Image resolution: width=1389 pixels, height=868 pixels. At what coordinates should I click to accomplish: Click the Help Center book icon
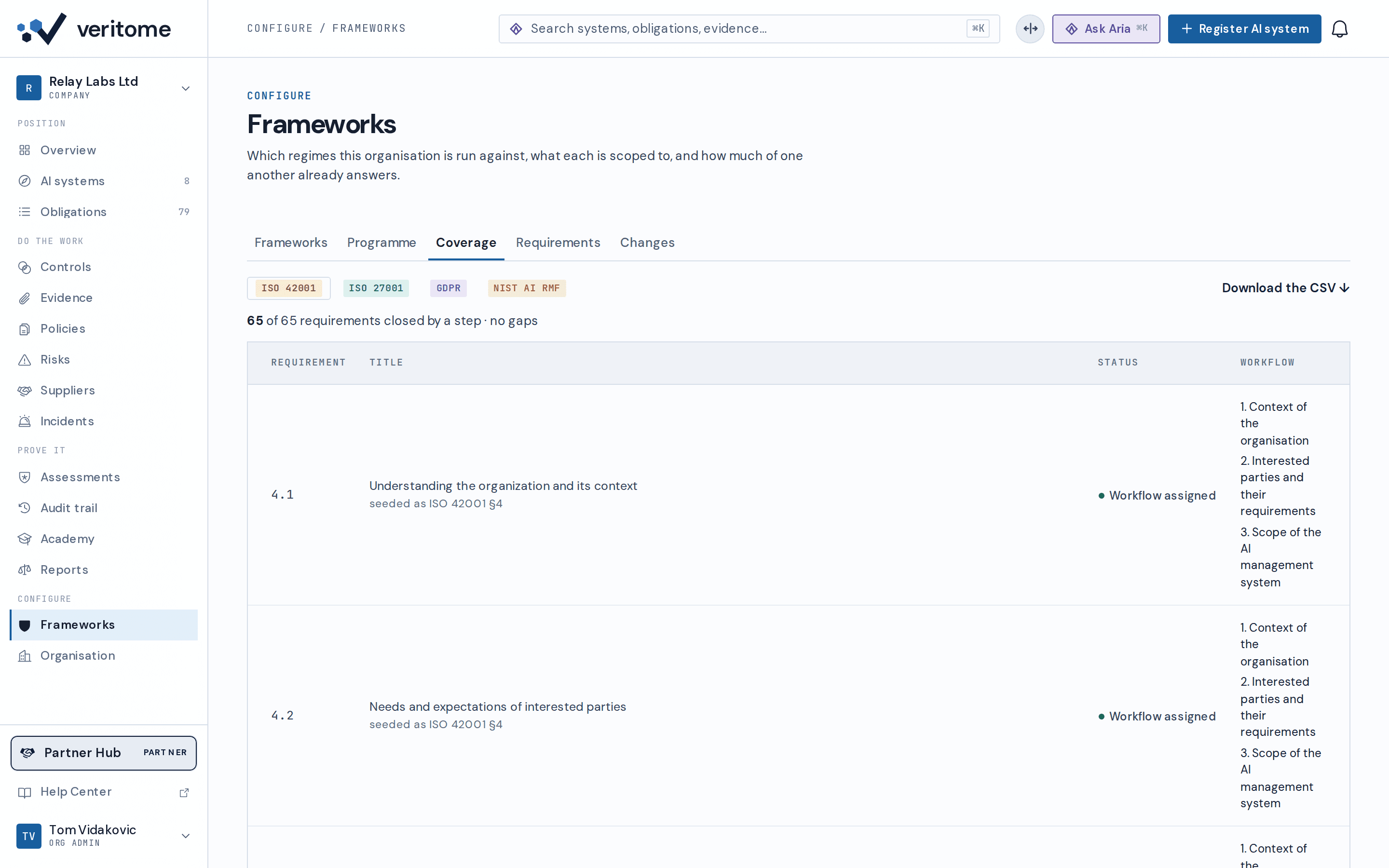tap(24, 792)
